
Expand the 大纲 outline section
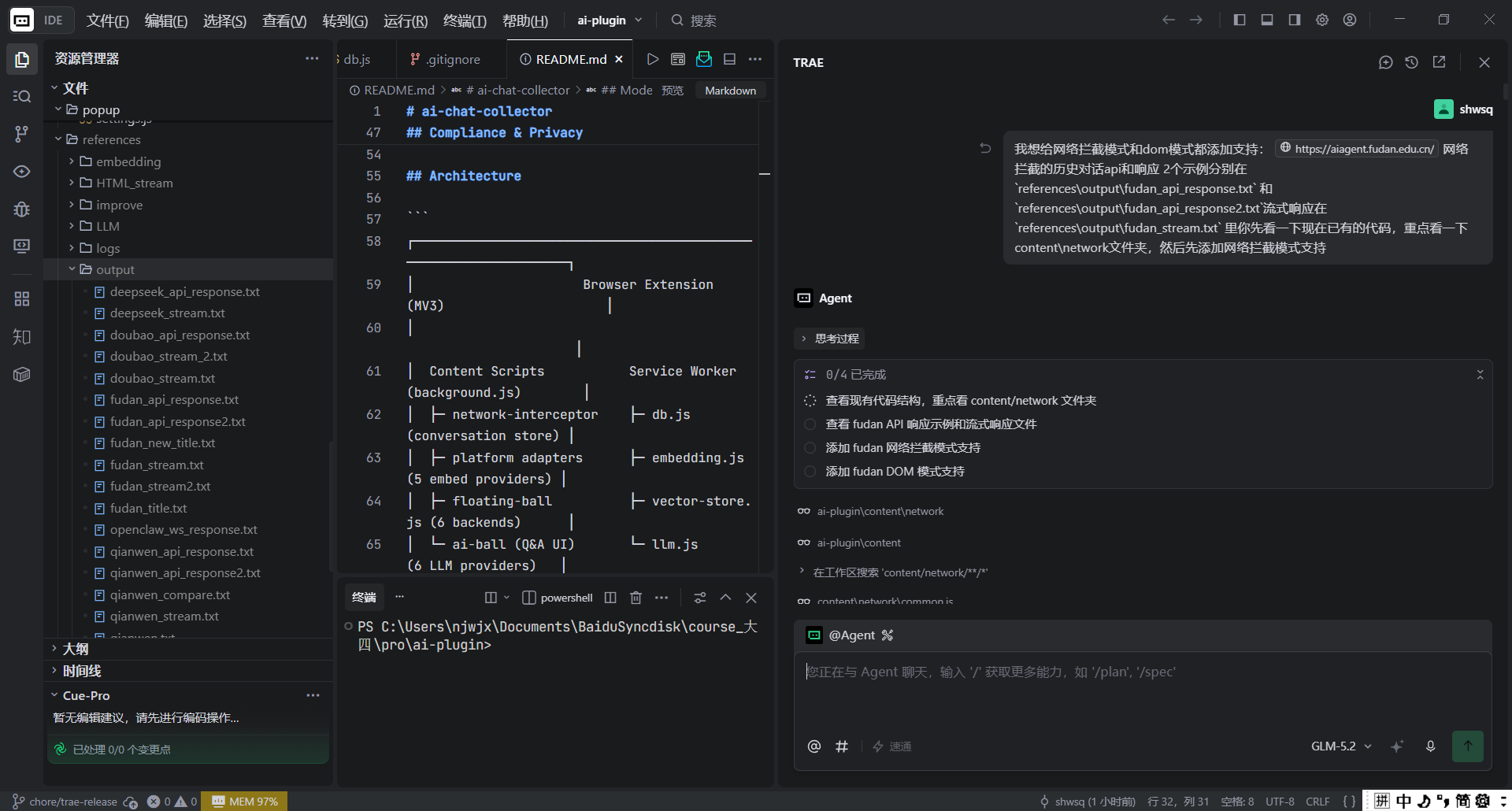(75, 649)
